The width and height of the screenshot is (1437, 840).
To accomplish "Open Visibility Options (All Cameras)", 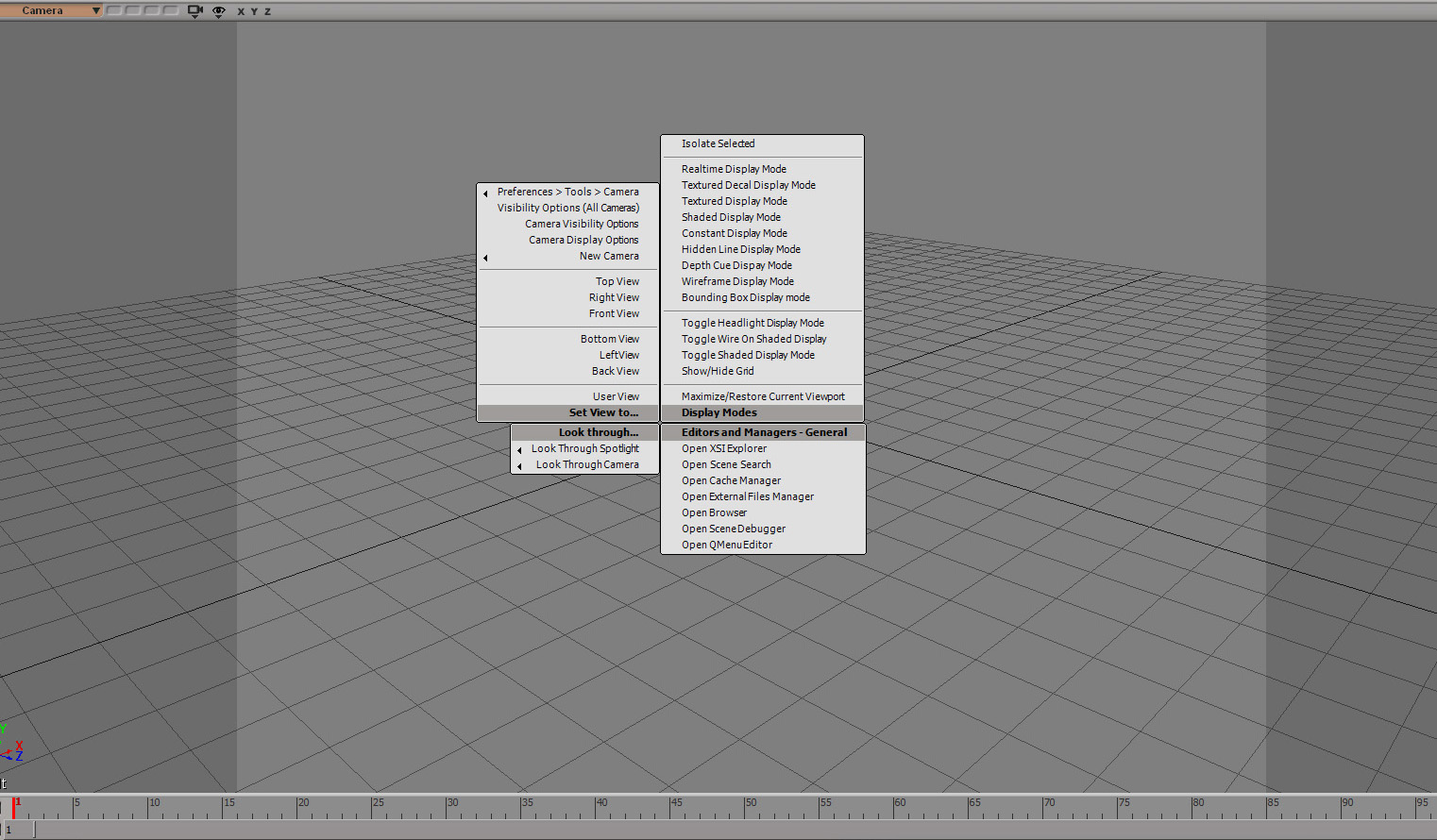I will (567, 208).
